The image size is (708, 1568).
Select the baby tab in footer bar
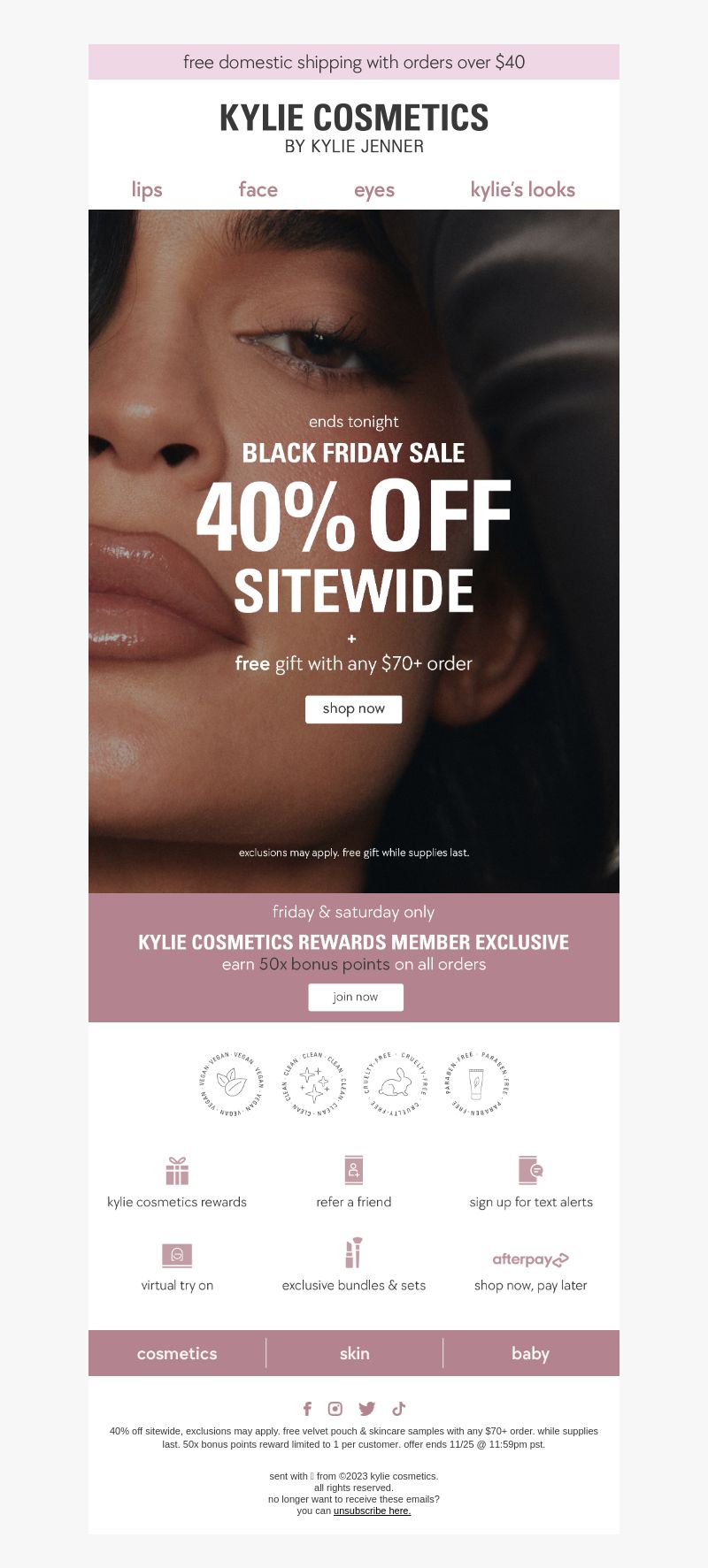point(530,1353)
